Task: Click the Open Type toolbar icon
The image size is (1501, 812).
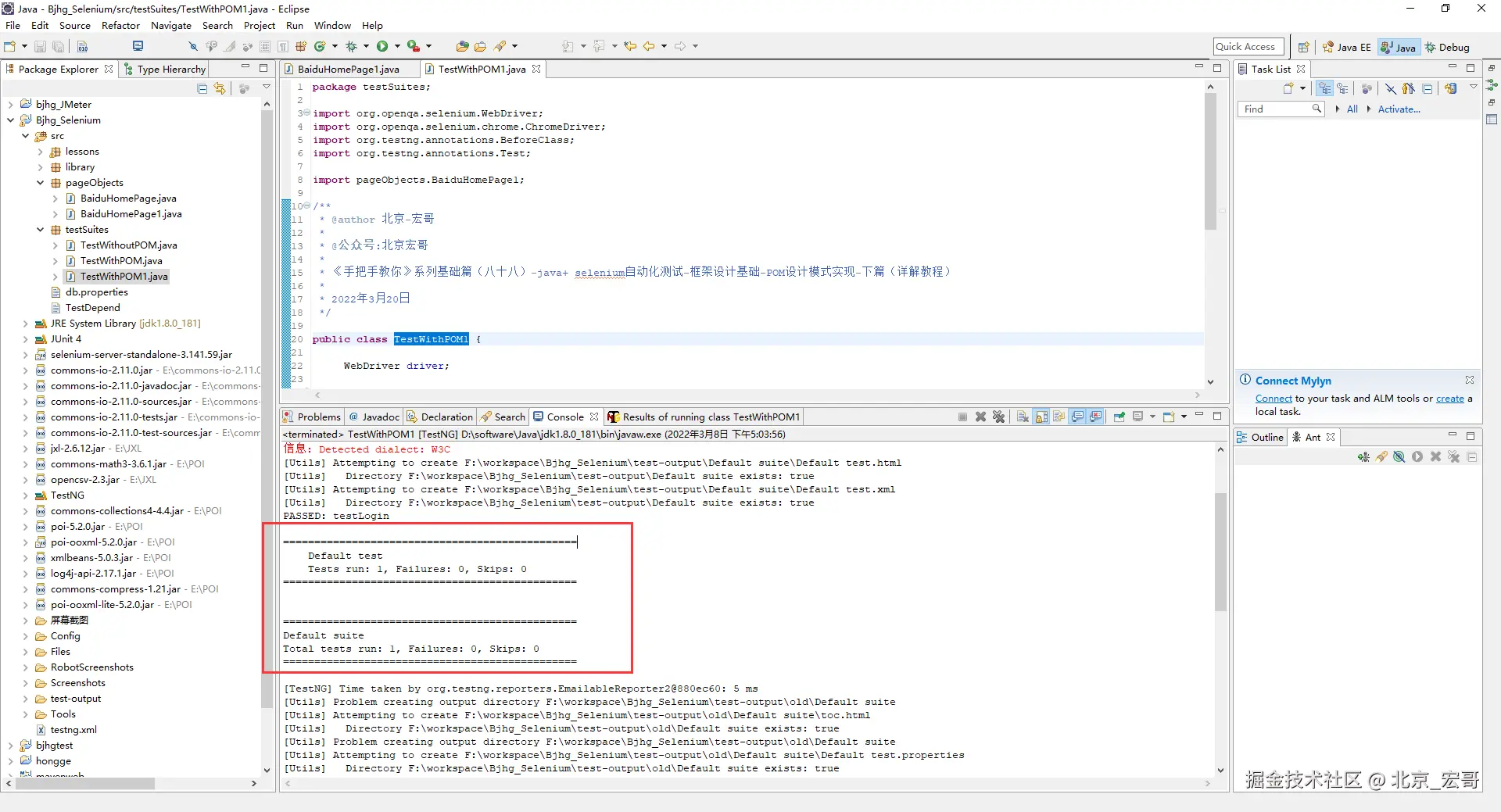Action: pos(462,47)
